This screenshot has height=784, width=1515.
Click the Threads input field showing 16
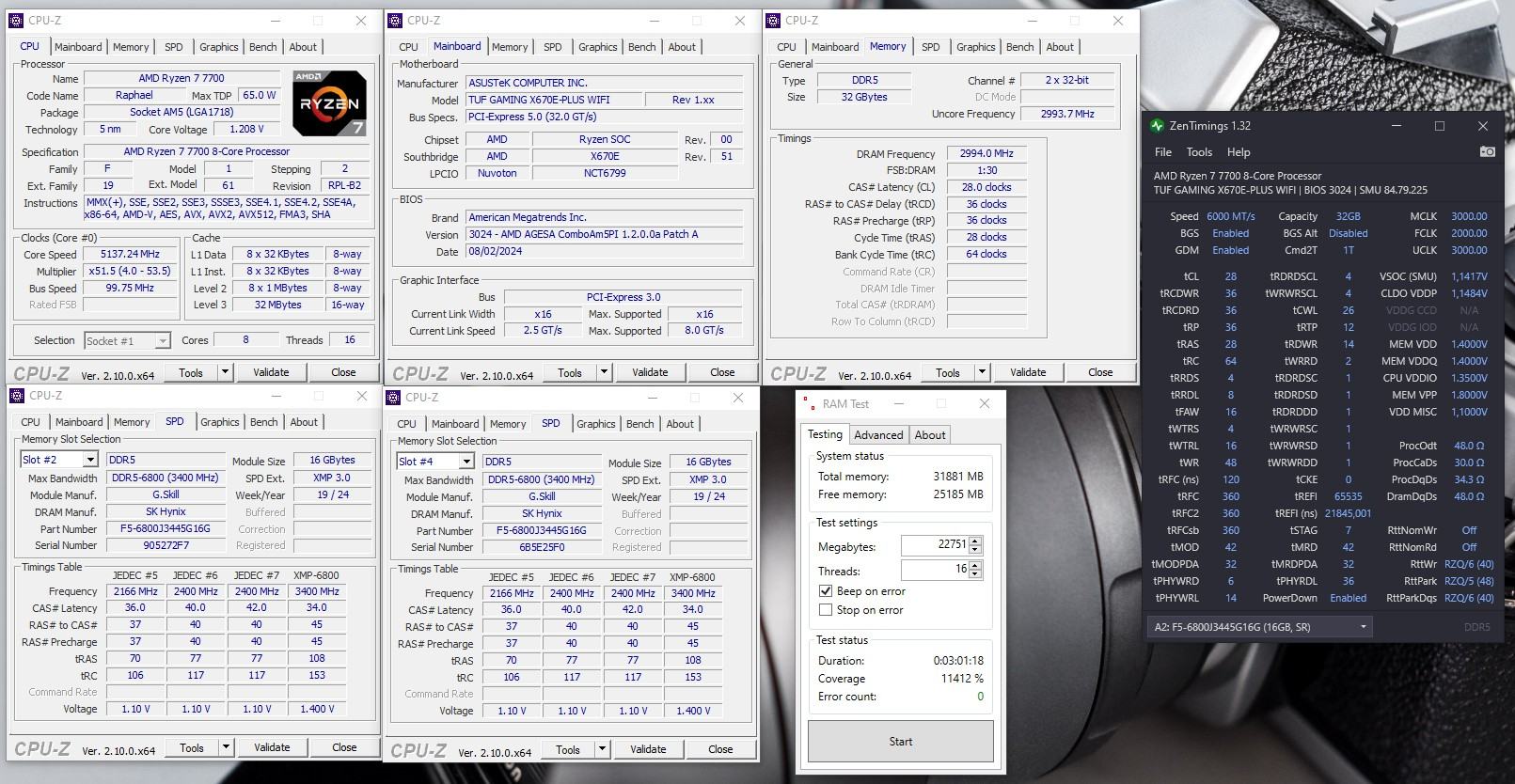point(935,570)
